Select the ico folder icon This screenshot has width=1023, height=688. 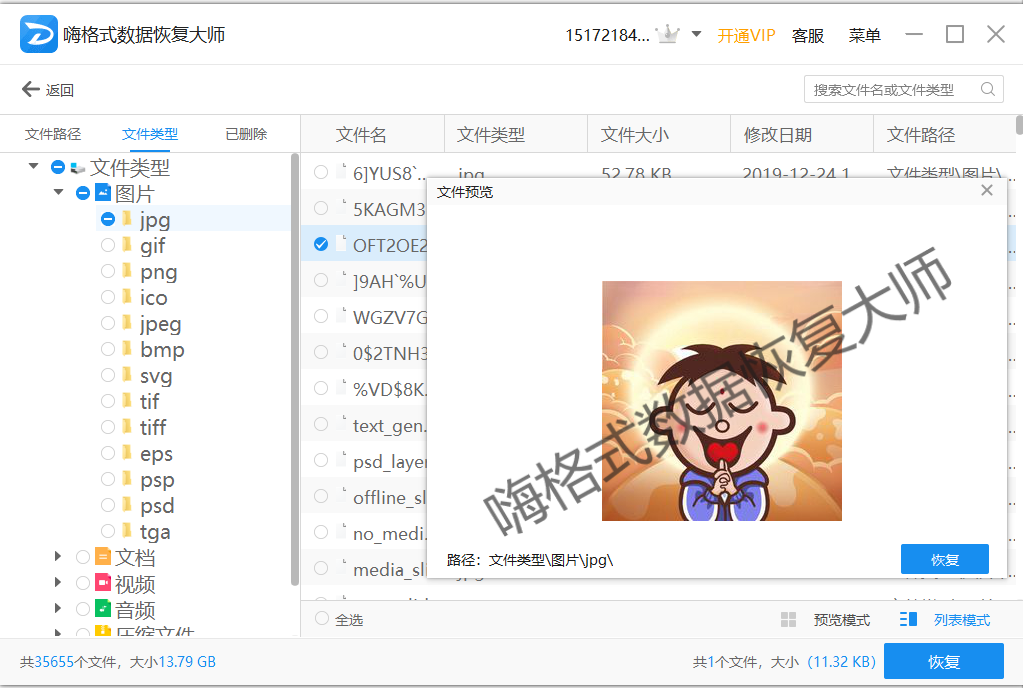coord(127,297)
